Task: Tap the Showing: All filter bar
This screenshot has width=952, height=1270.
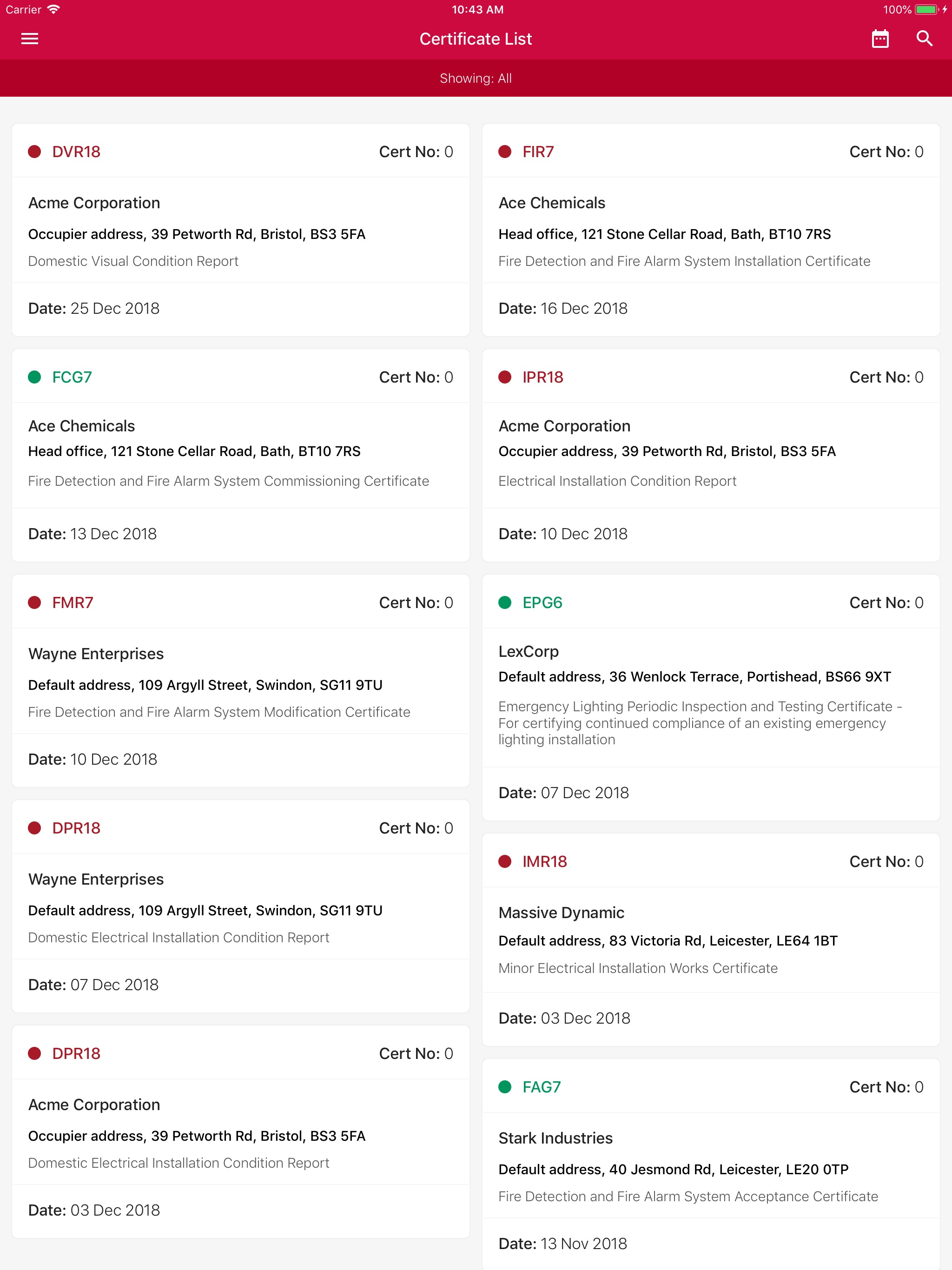Action: 476,78
